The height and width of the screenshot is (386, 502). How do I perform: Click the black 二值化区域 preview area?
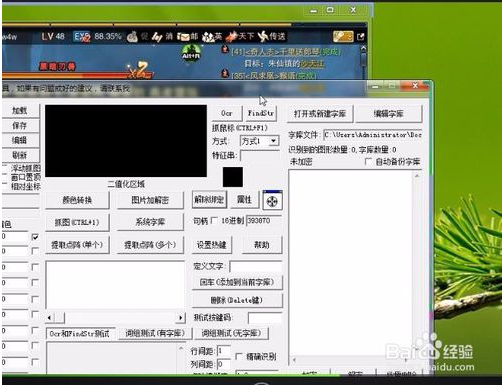point(126,141)
